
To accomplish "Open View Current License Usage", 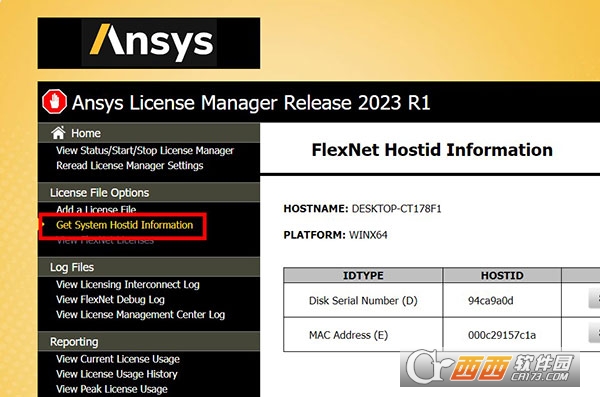I will pos(118,359).
